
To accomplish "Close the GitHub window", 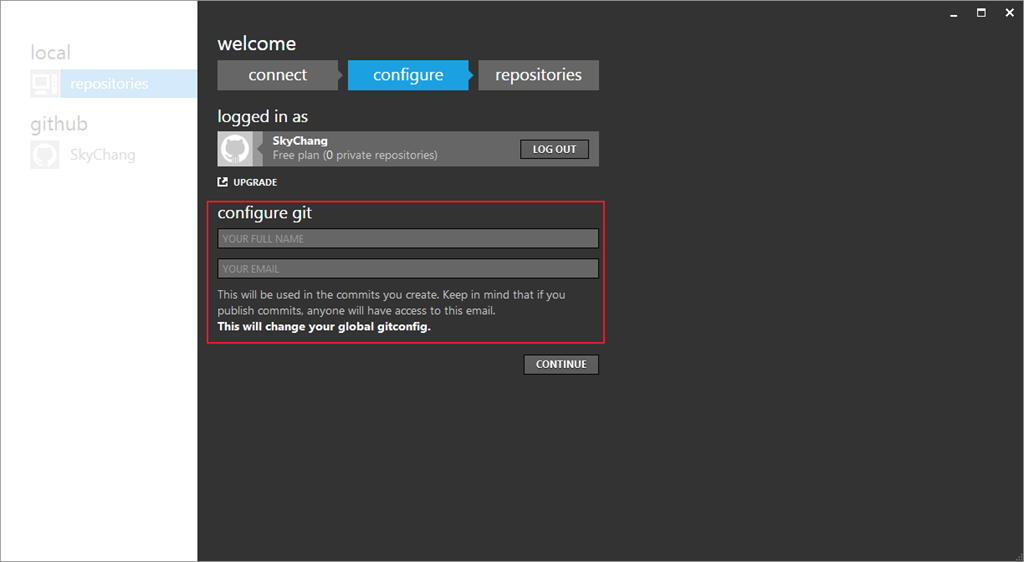I will [x=1009, y=13].
